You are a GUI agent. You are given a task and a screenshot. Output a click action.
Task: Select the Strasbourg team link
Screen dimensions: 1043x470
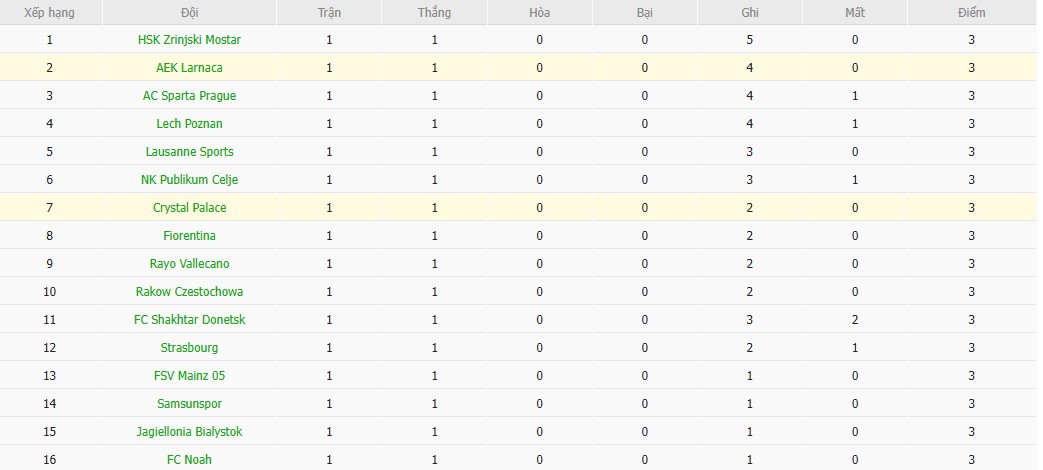pos(189,348)
